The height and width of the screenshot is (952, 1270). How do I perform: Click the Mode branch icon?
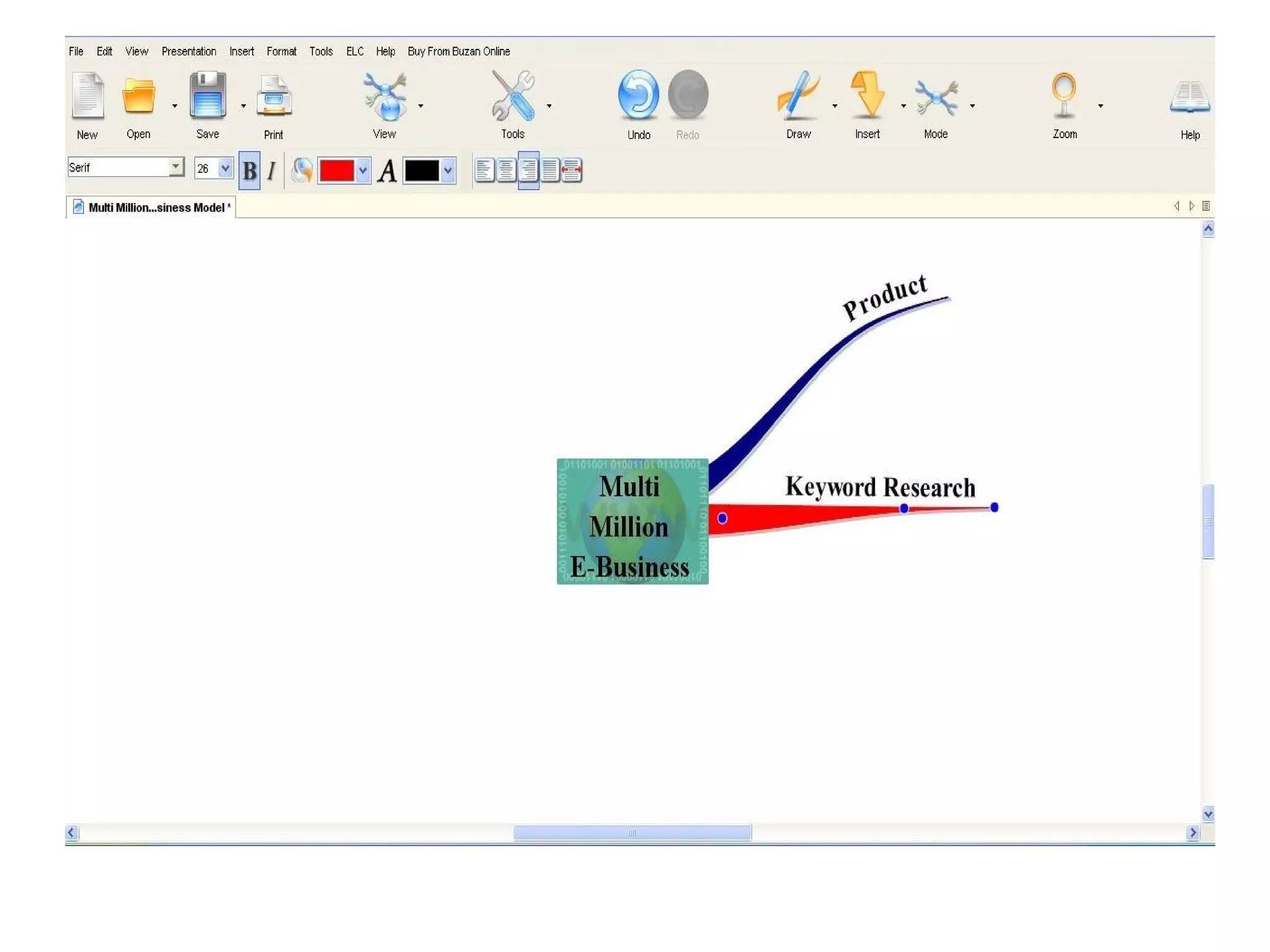[936, 97]
